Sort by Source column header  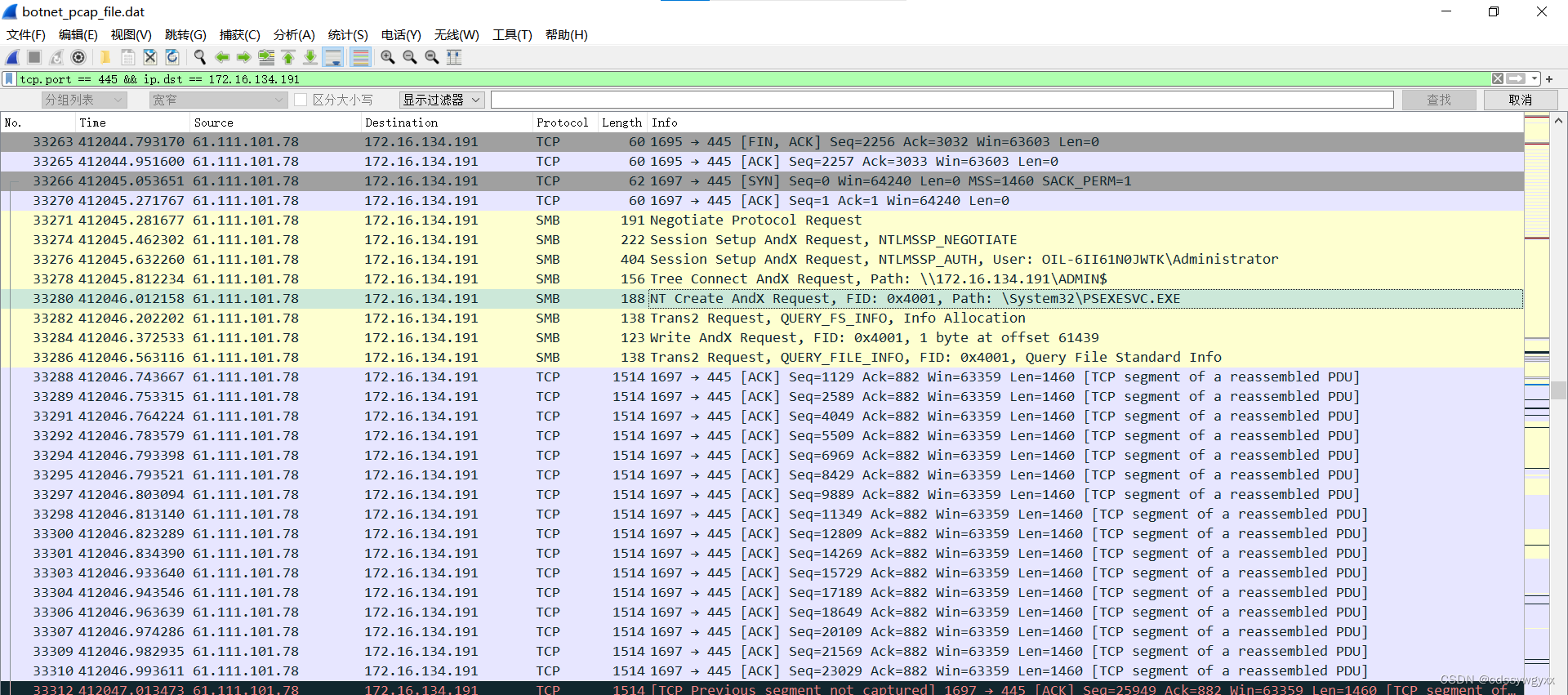[x=275, y=123]
